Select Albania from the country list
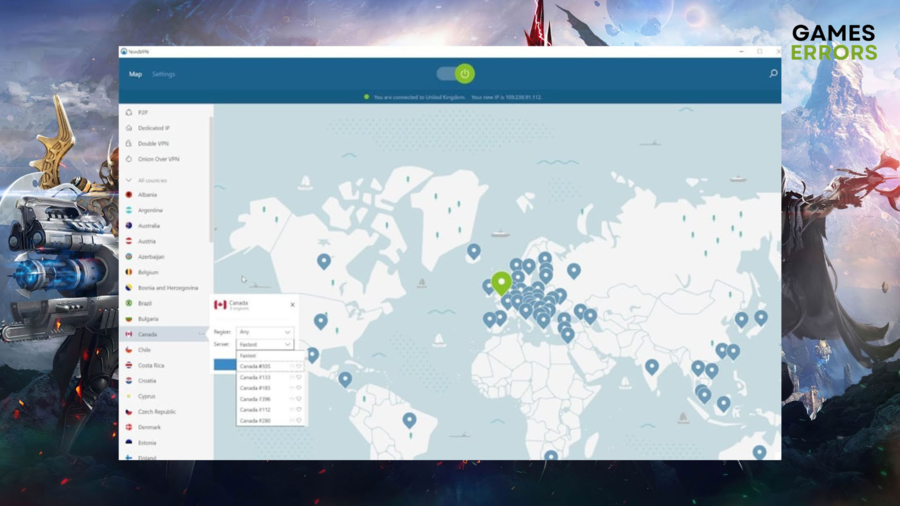This screenshot has width=900, height=506. [x=148, y=195]
